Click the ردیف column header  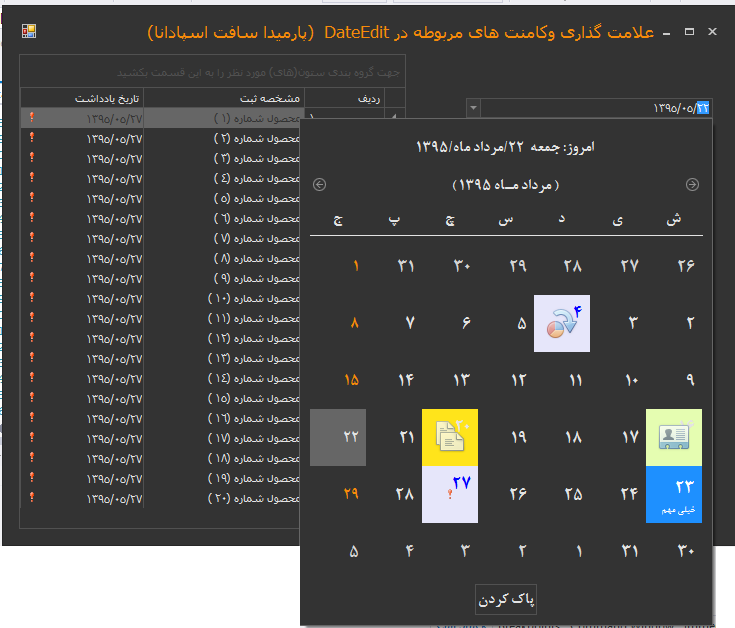point(354,98)
